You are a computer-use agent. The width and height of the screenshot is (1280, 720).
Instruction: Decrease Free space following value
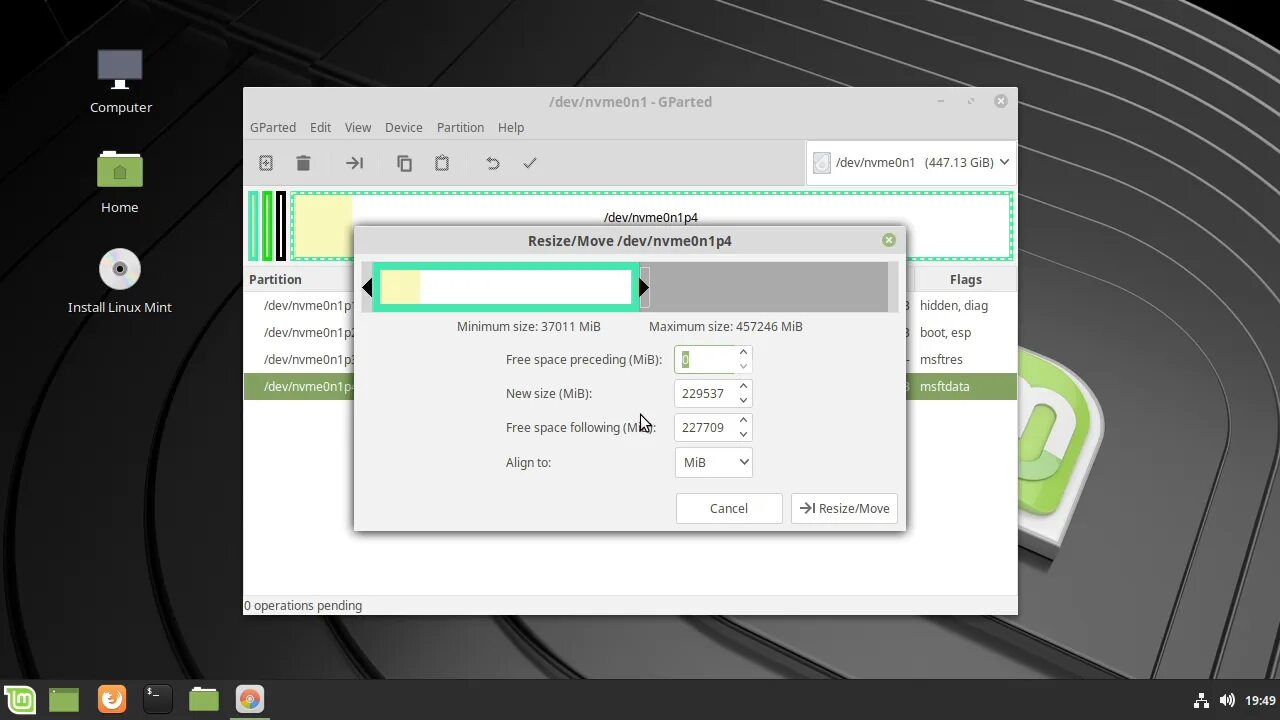(x=743, y=434)
